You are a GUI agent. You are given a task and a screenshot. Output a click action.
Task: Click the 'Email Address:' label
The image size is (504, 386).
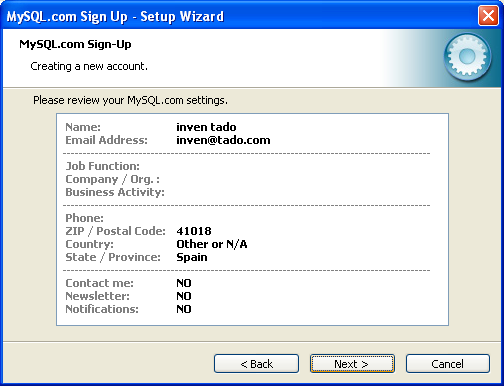click(106, 140)
